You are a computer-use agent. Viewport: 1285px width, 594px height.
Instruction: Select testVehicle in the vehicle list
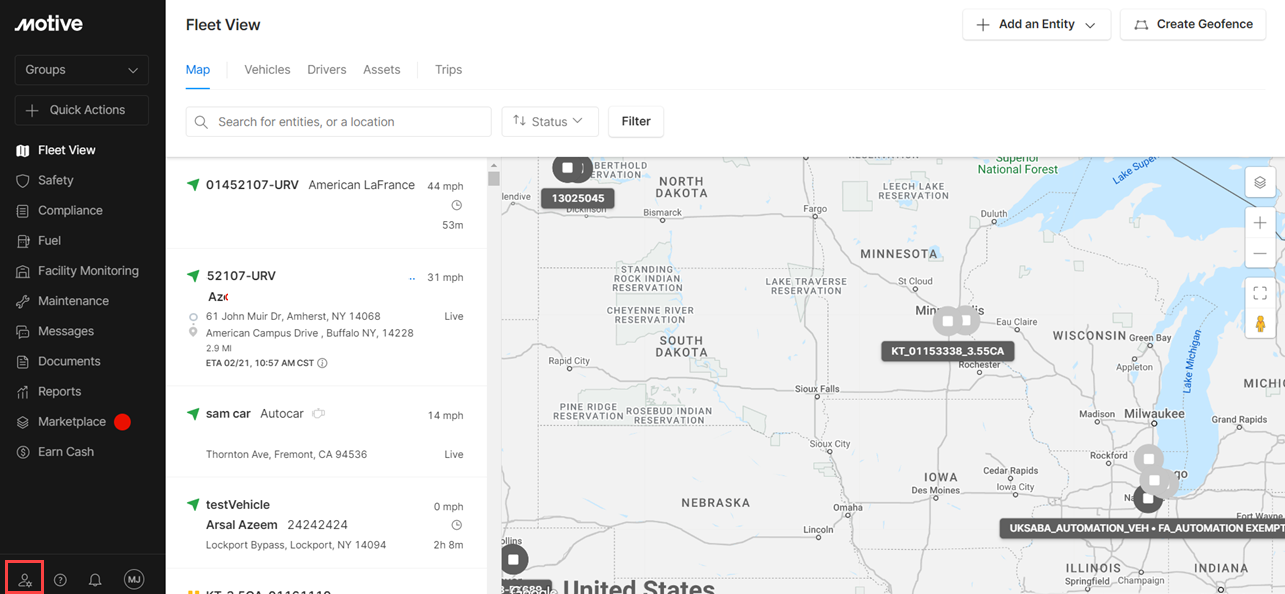238,505
